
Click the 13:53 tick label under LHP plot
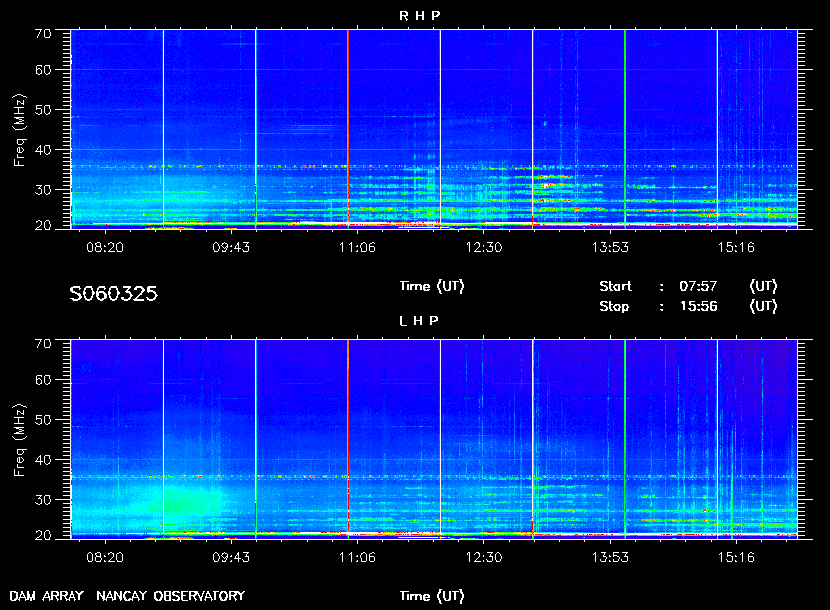(610, 557)
